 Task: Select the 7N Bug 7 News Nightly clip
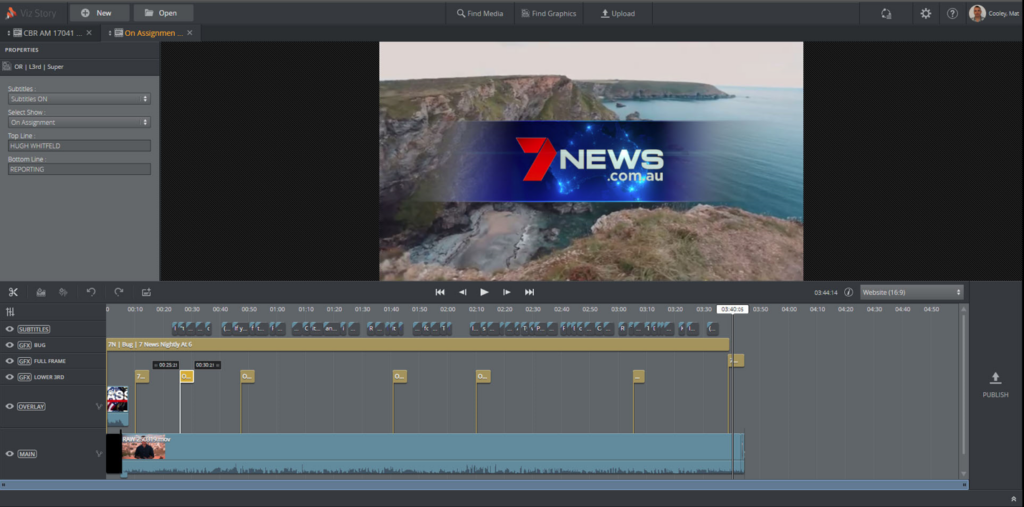(417, 344)
